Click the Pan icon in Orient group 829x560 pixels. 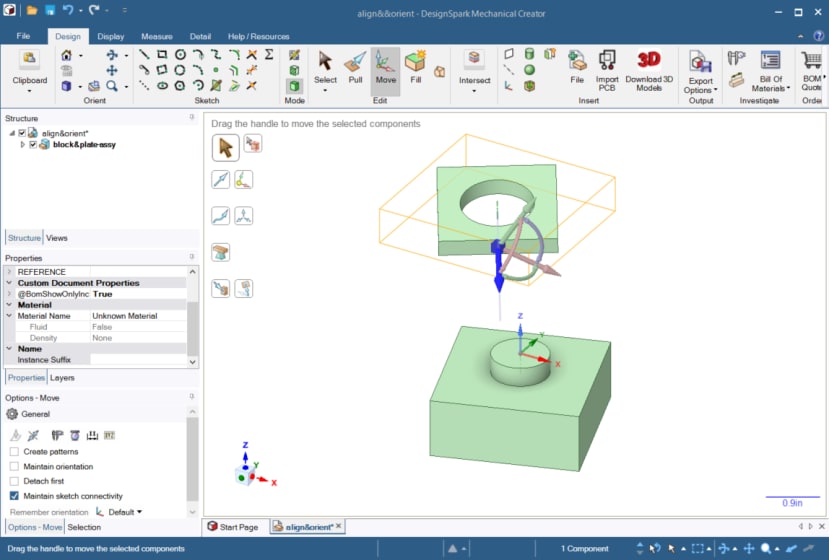112,70
